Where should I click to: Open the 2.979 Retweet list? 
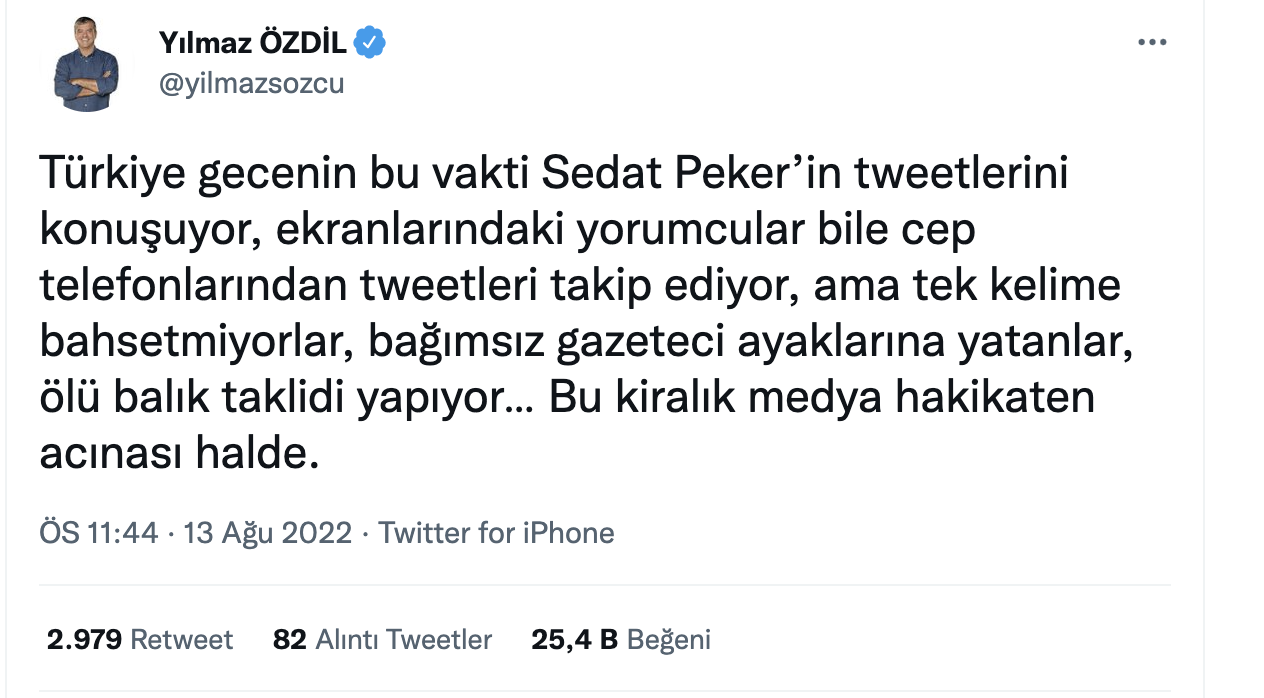click(x=140, y=639)
